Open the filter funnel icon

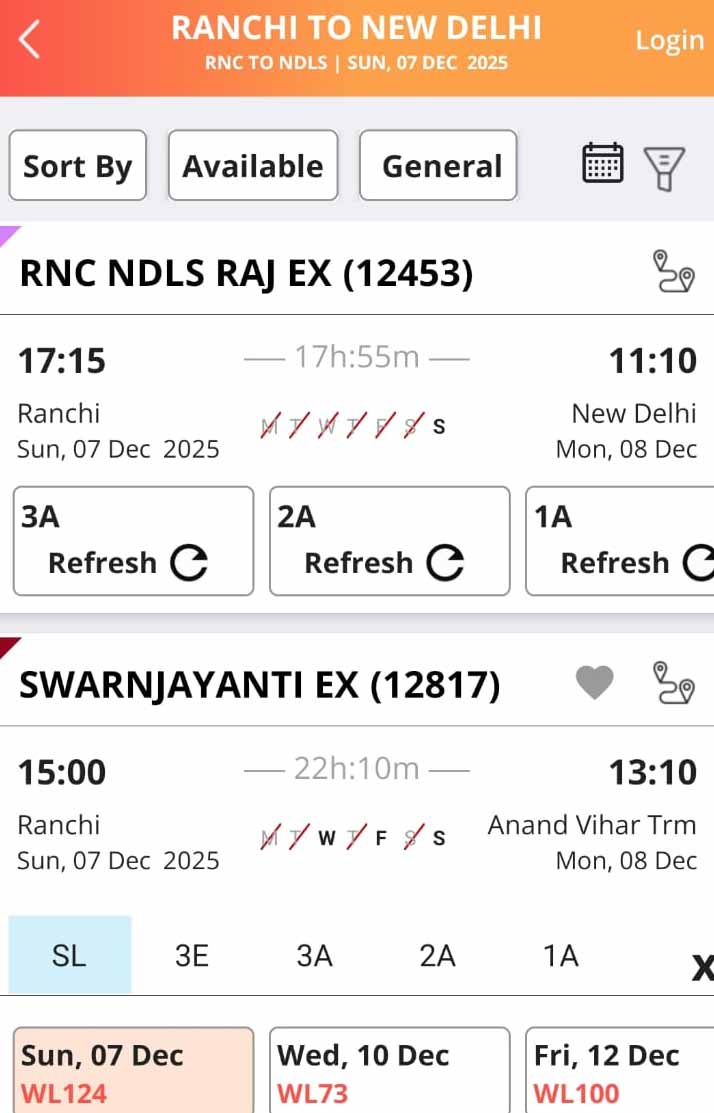[663, 167]
